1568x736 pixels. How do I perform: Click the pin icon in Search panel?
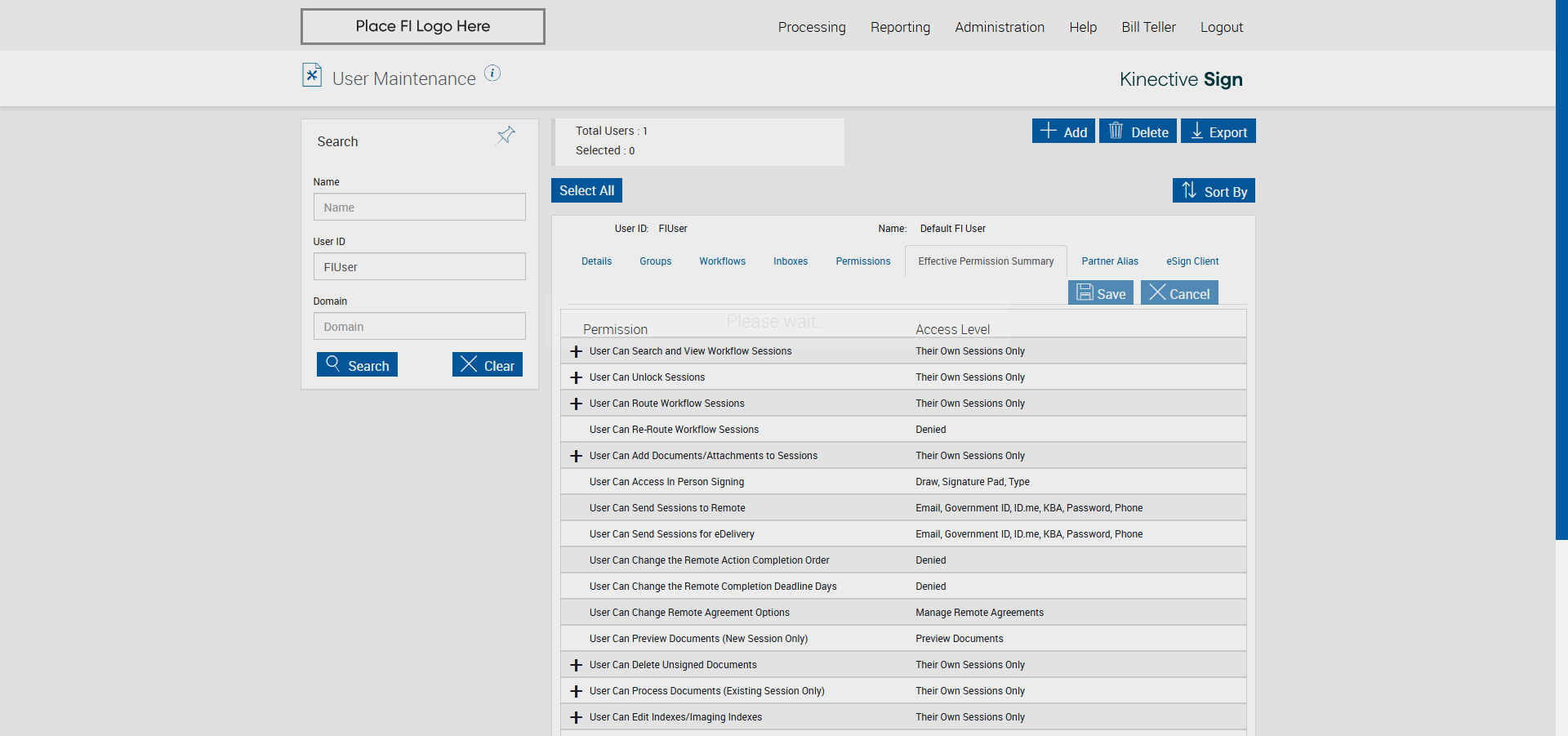coord(506,135)
